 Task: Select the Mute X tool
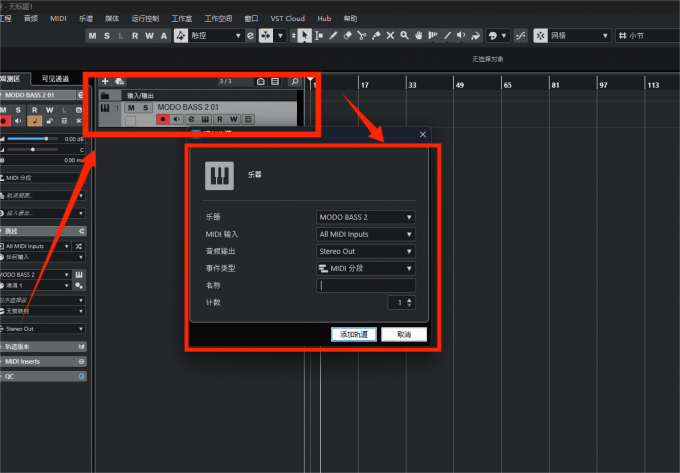(x=390, y=36)
